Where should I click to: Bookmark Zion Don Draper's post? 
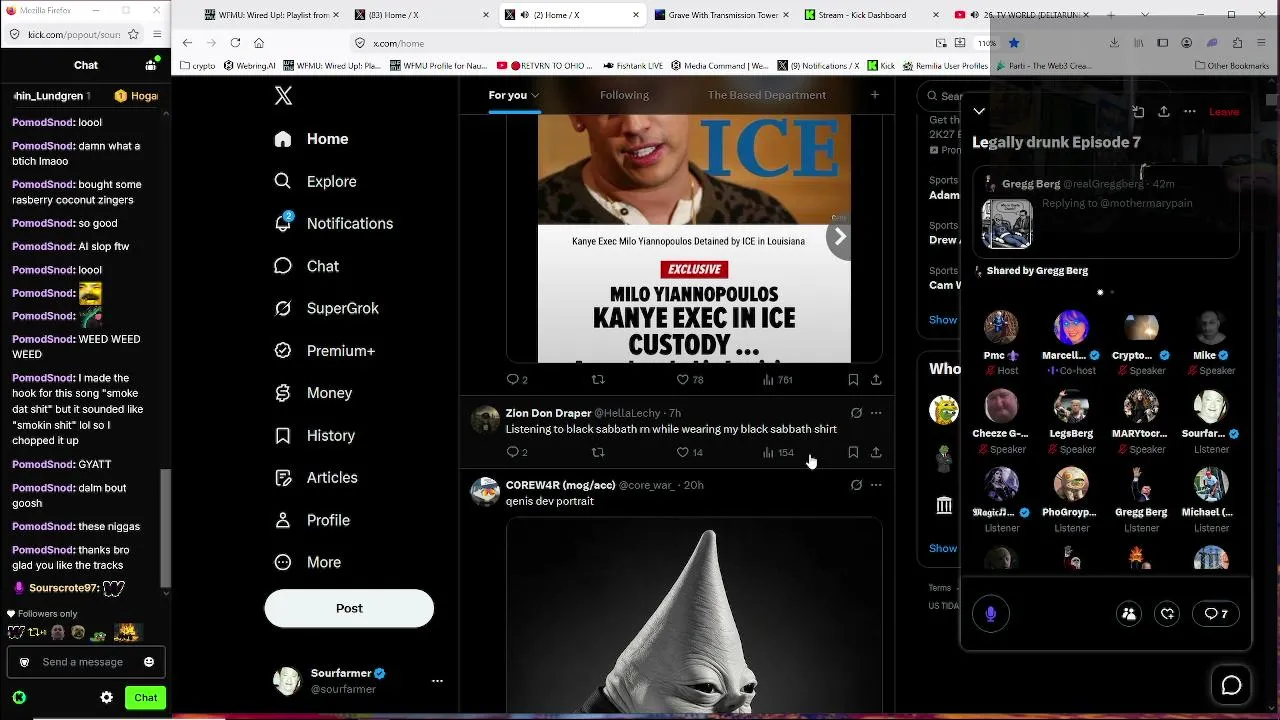point(853,453)
